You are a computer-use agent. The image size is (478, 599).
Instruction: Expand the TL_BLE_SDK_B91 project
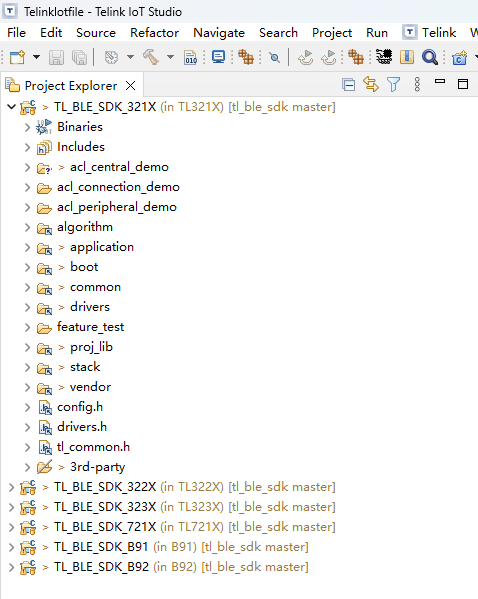tap(11, 547)
